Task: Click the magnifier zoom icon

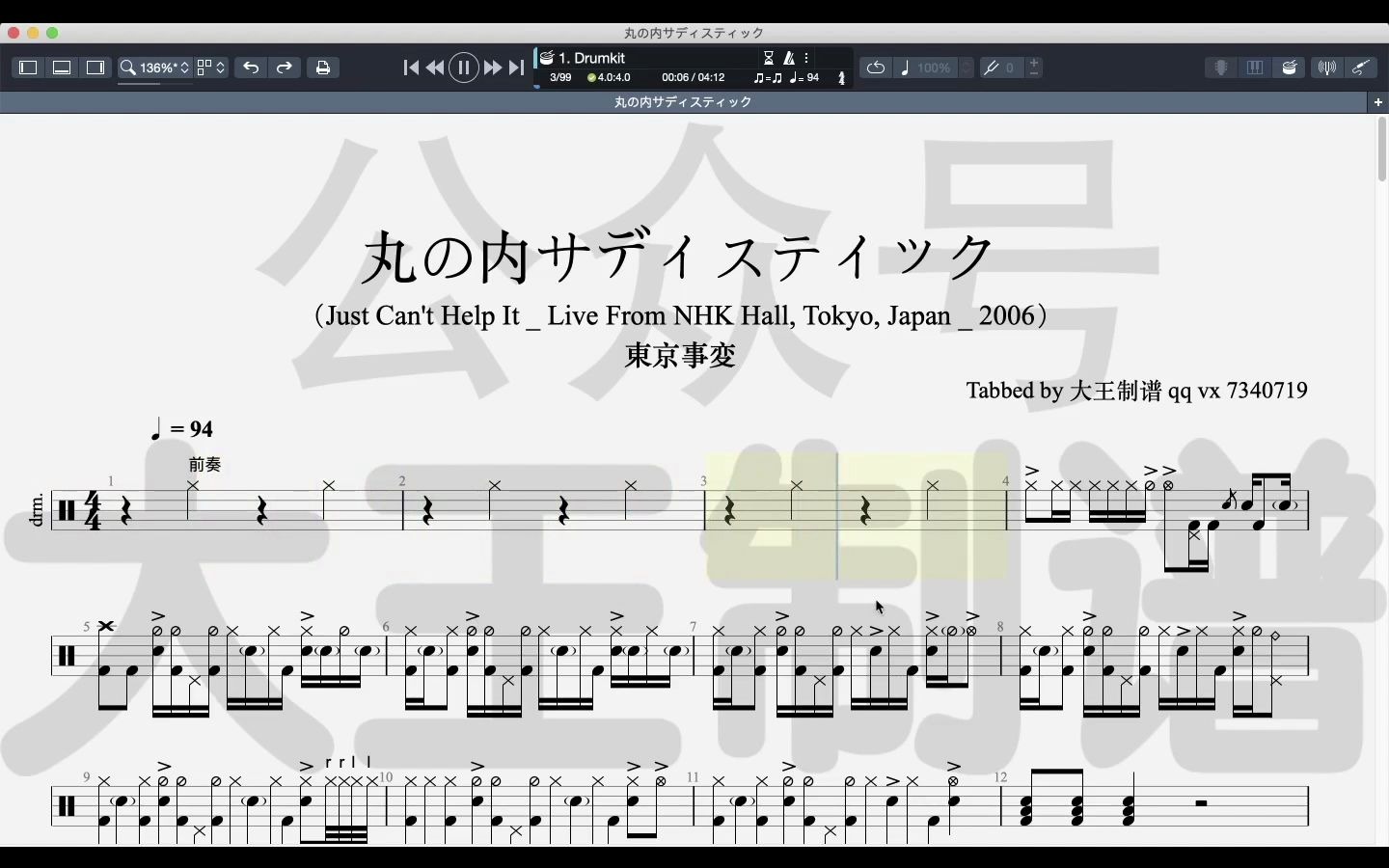Action: tap(127, 68)
